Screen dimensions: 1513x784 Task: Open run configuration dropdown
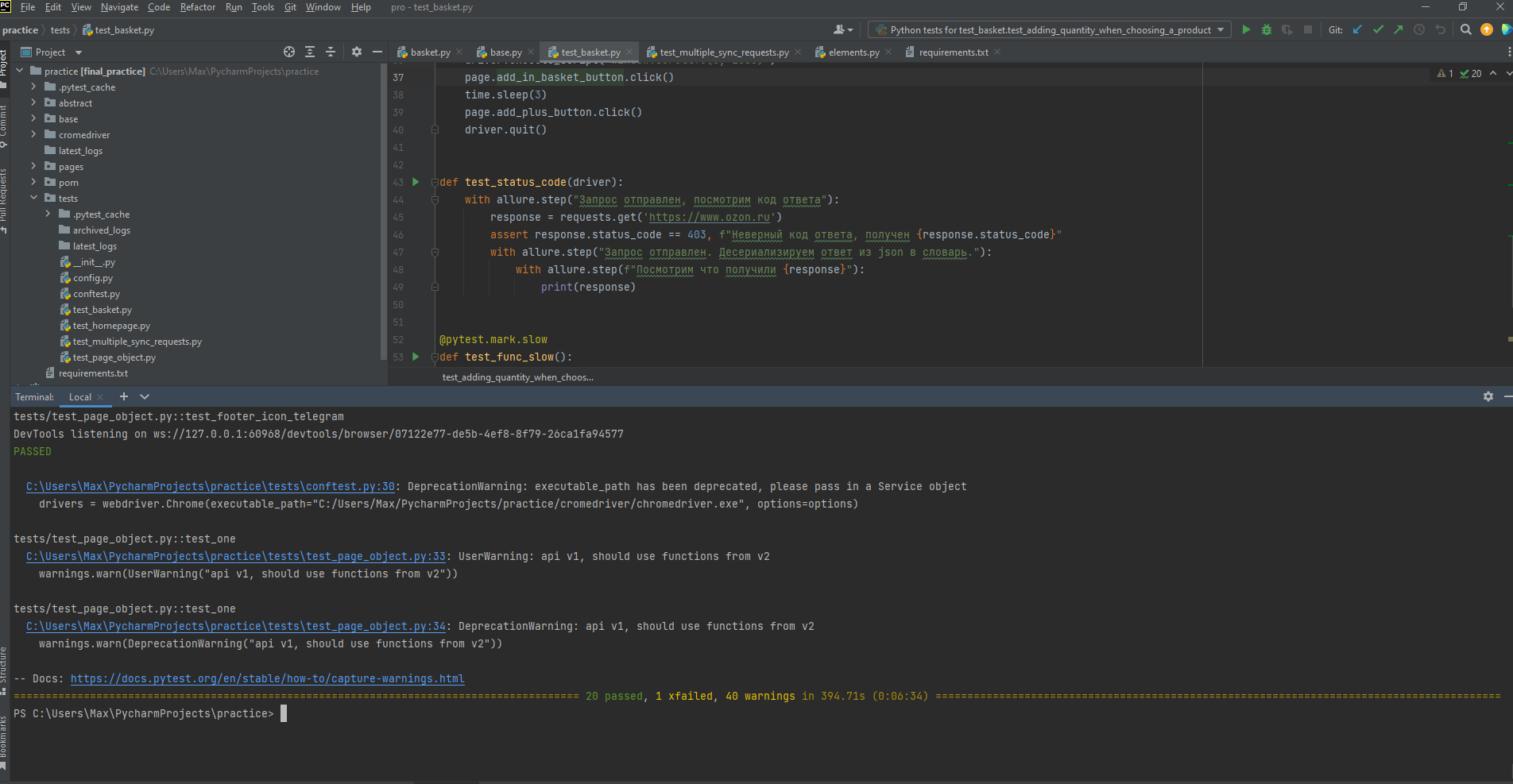pos(1050,29)
